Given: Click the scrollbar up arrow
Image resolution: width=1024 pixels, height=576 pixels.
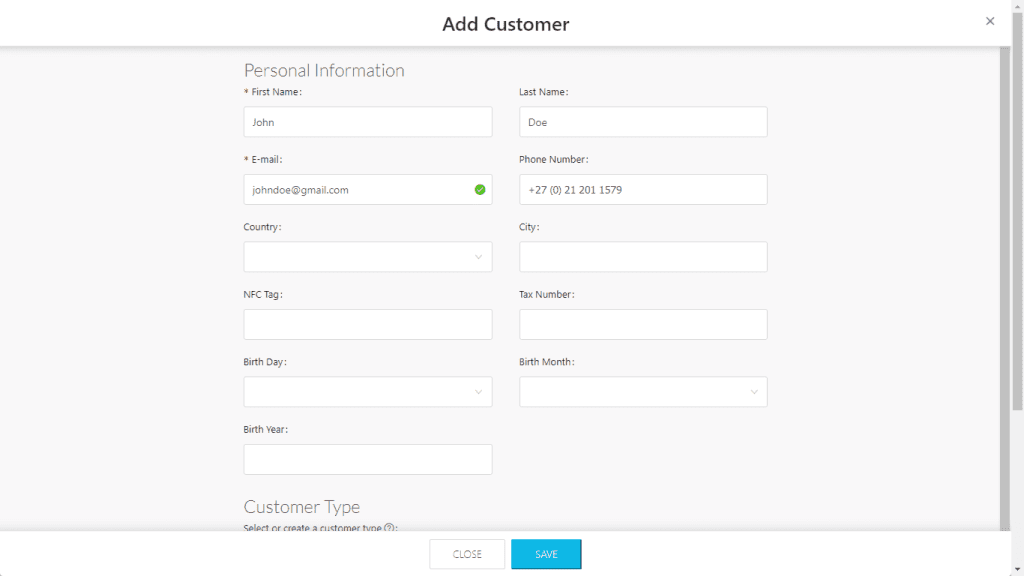Looking at the screenshot, I should [1016, 9].
